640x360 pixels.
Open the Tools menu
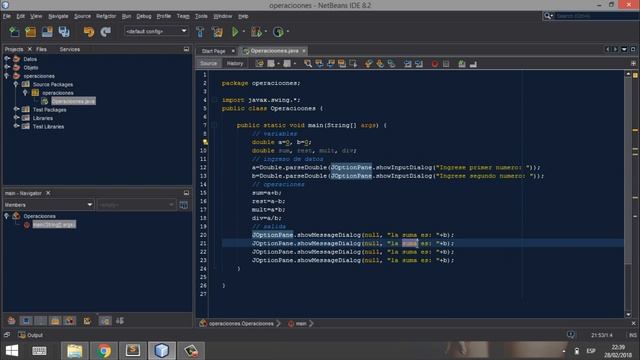pyautogui.click(x=201, y=16)
